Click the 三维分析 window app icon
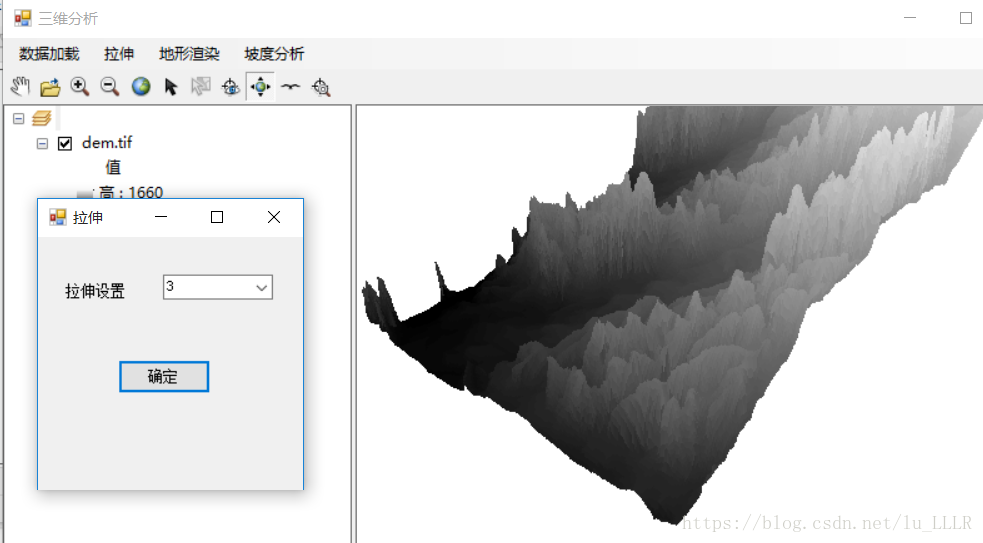Viewport: 983px width, 543px height. point(23,18)
